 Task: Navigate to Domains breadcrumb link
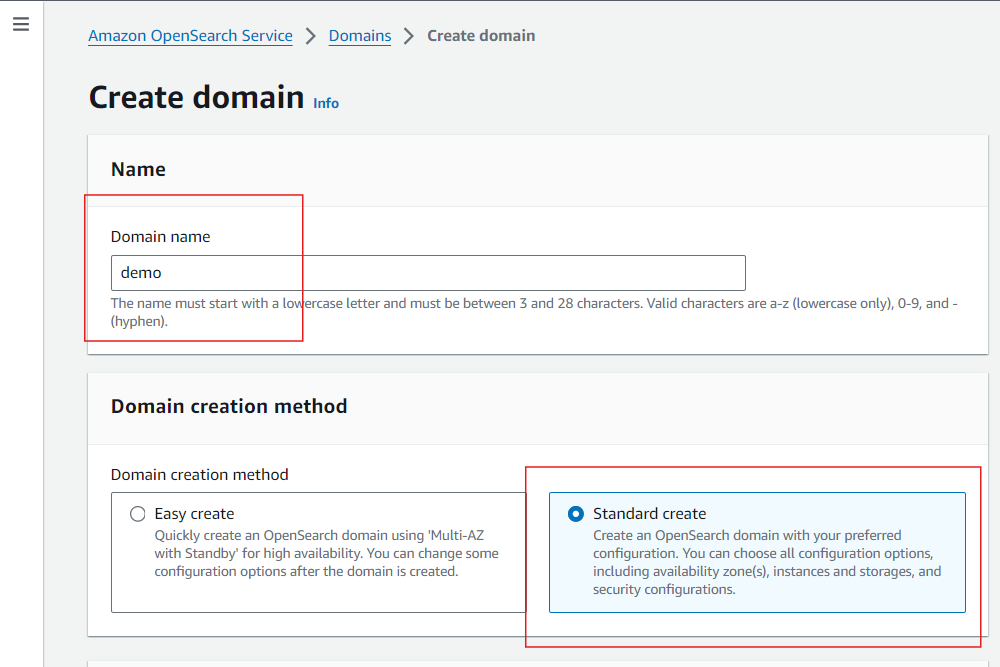[x=359, y=36]
